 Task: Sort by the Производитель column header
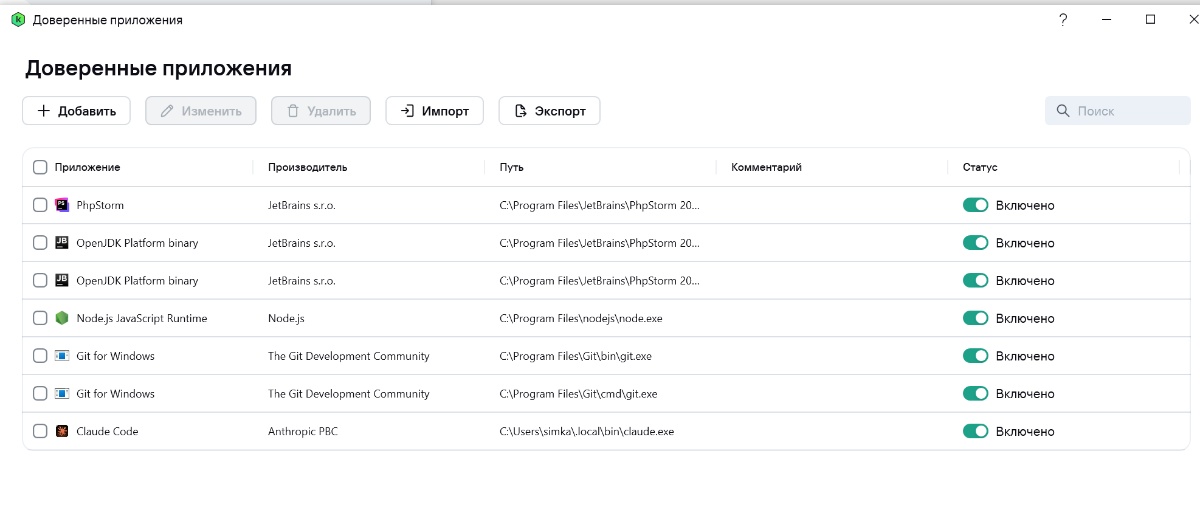[x=307, y=167]
